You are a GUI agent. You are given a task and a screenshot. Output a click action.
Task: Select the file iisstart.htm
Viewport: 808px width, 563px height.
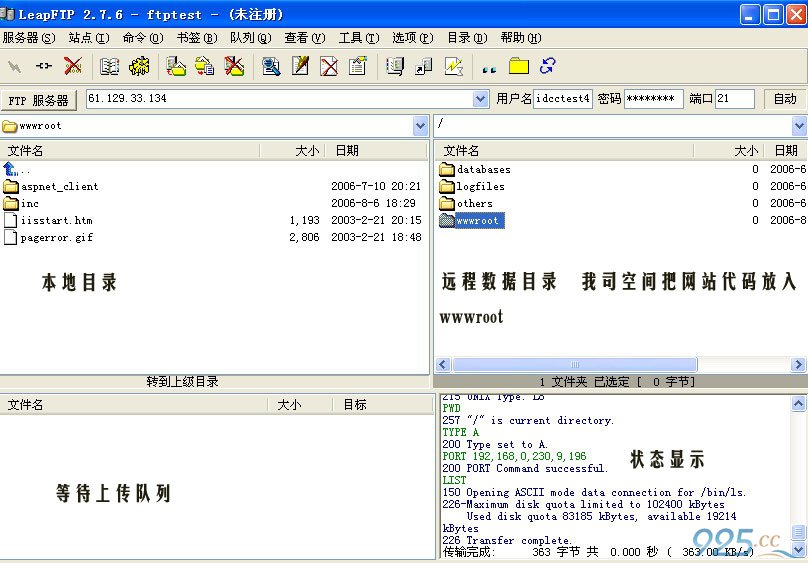[x=56, y=220]
